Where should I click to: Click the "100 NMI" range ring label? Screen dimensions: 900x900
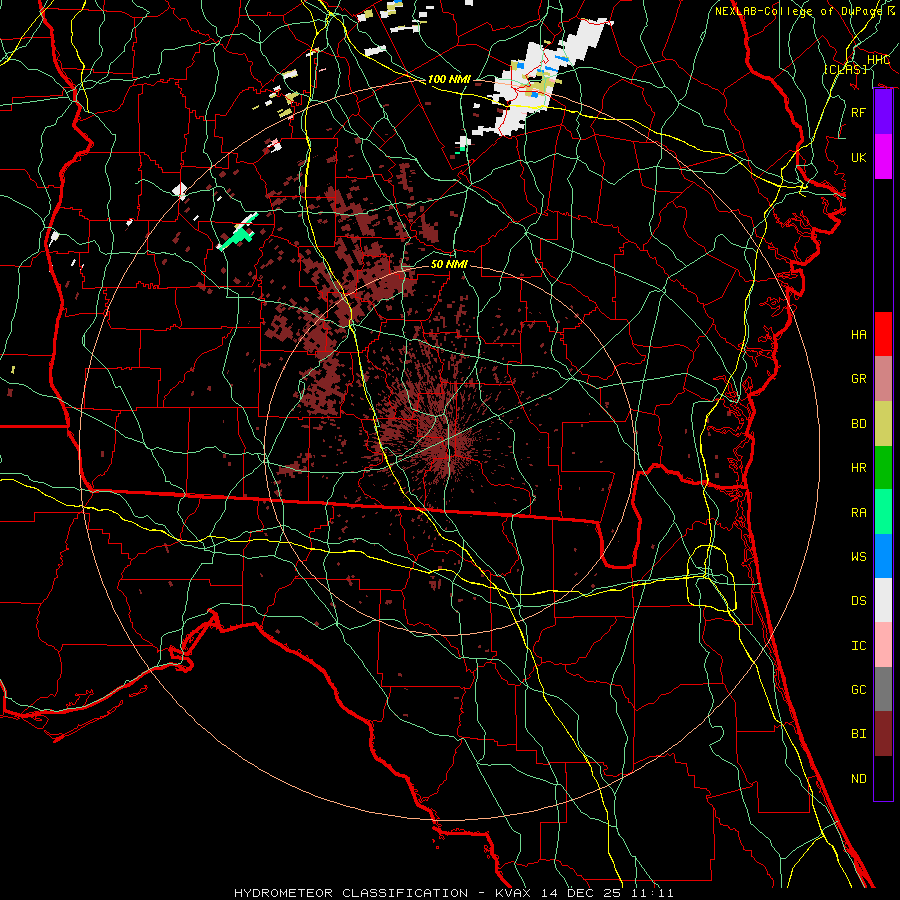coord(449,79)
